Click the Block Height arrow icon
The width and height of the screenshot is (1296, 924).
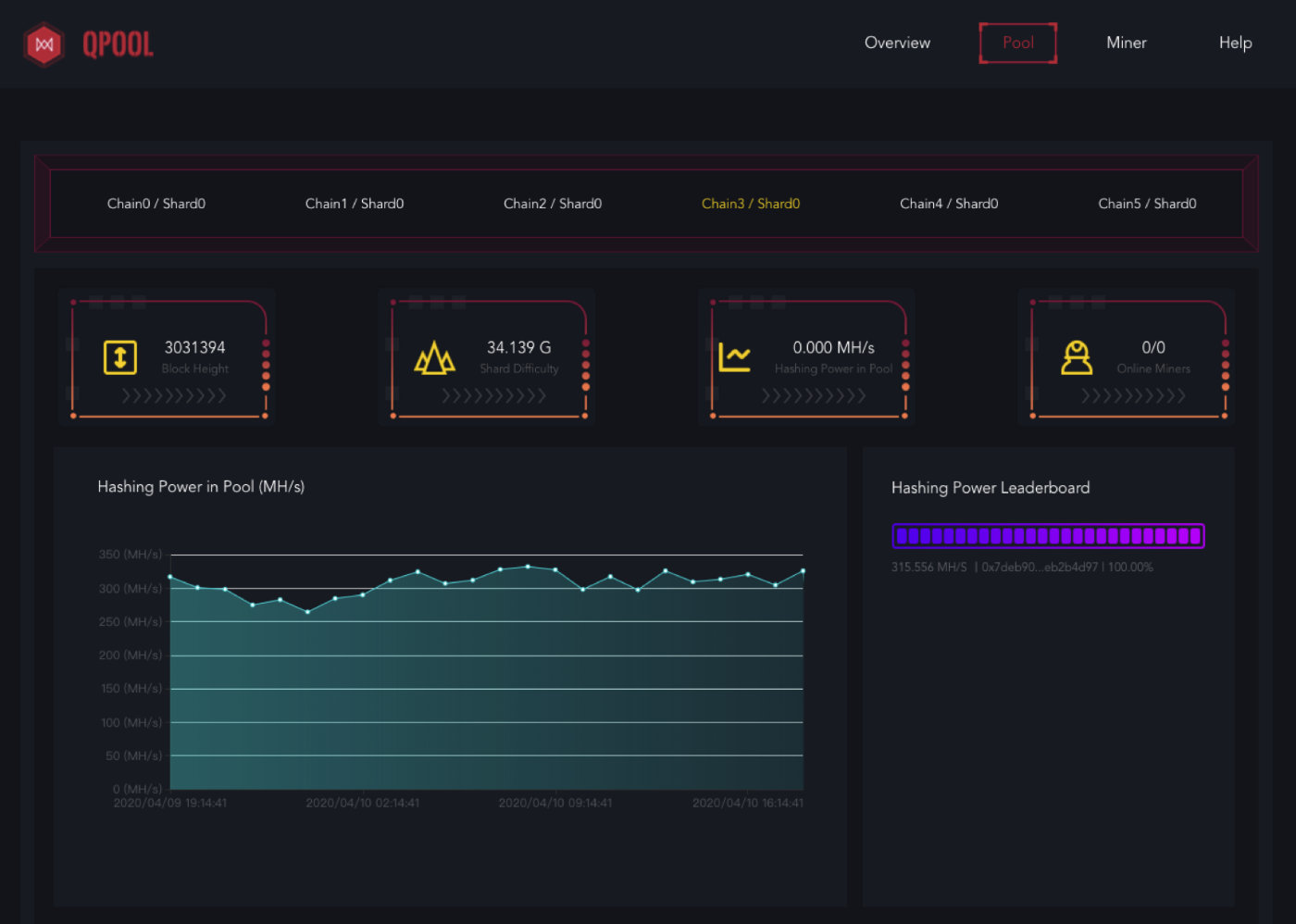120,357
